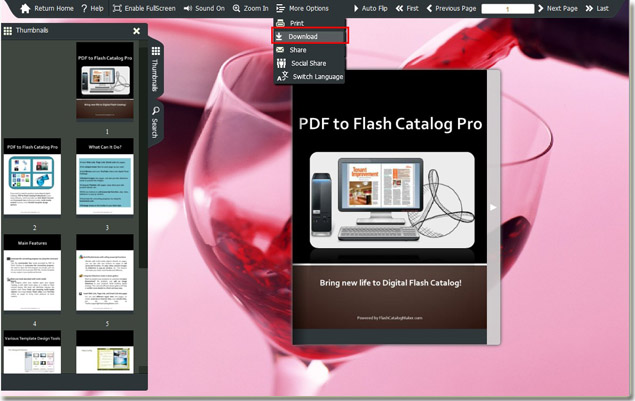Screen dimensions: 635x401
Task: Select the page 2 thumbnail with icon grid
Action: coord(32,177)
